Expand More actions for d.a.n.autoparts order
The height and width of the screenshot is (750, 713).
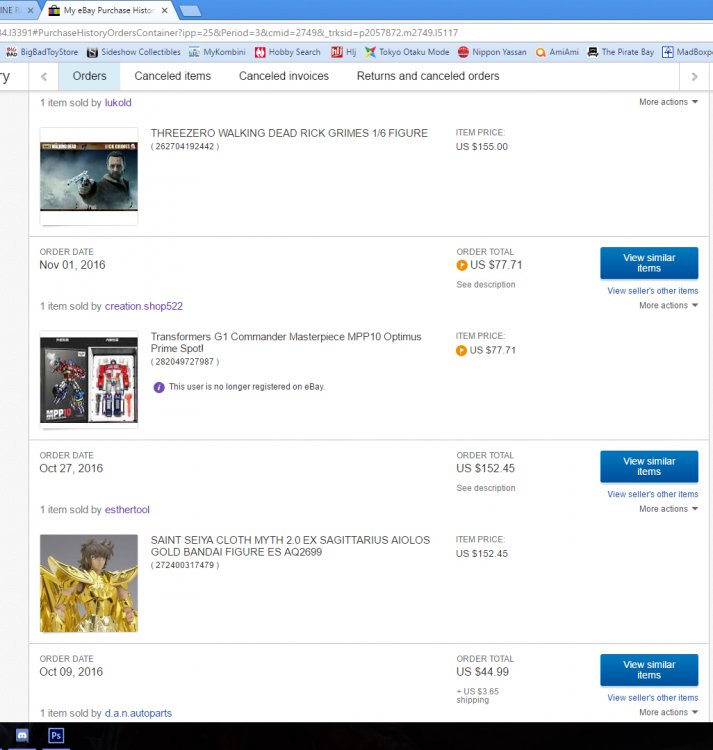pos(669,712)
